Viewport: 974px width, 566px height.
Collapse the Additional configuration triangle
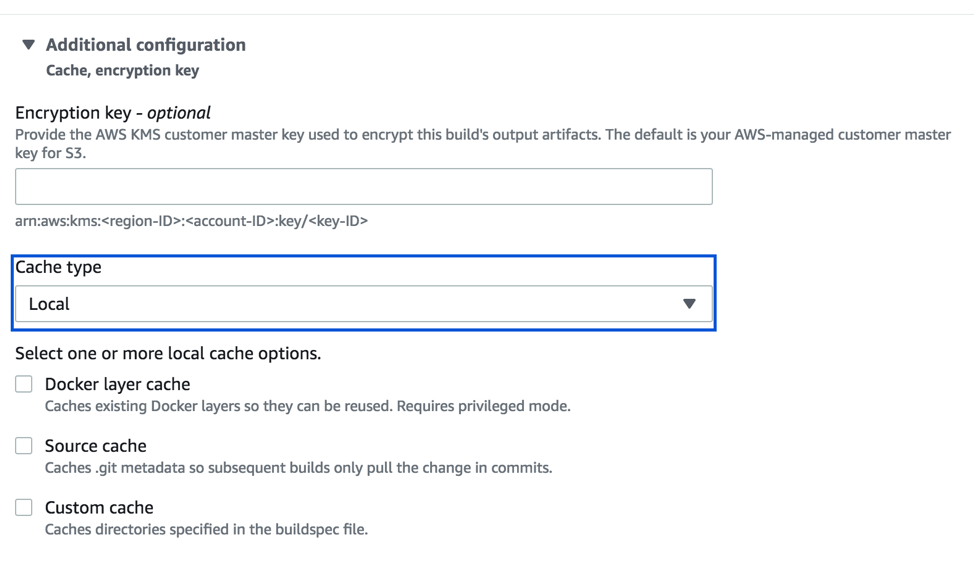[x=28, y=45]
